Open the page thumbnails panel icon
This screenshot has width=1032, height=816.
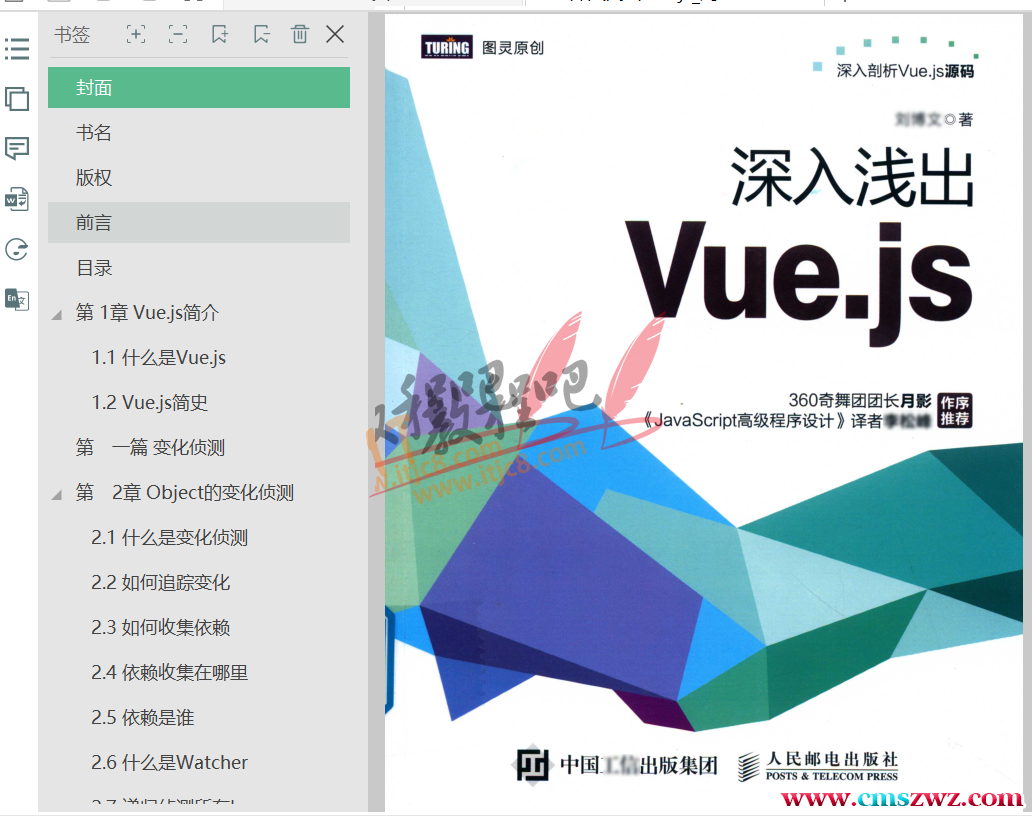17,99
